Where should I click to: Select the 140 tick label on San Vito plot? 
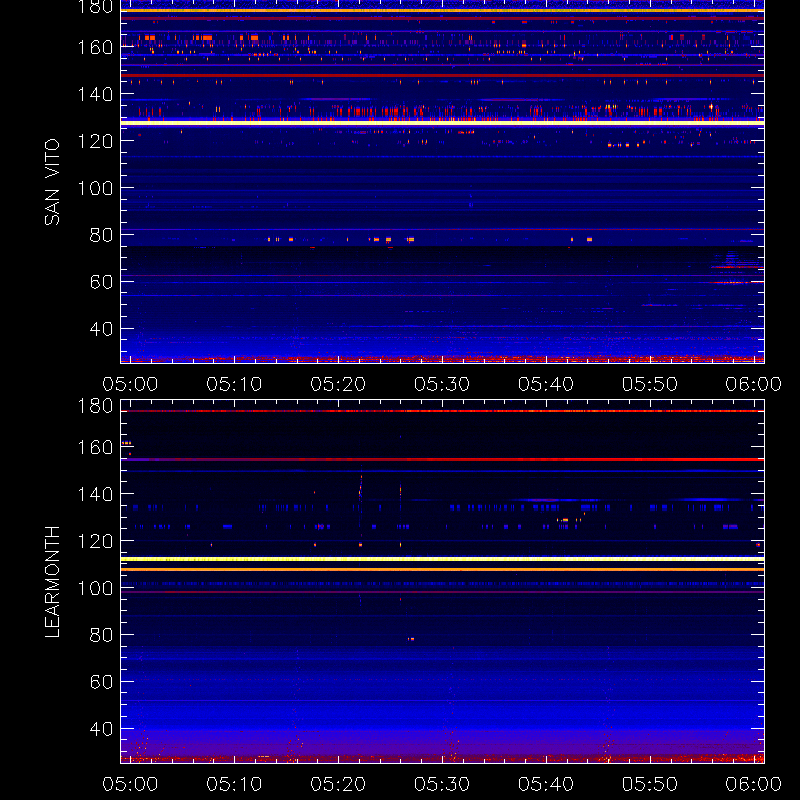click(95, 94)
